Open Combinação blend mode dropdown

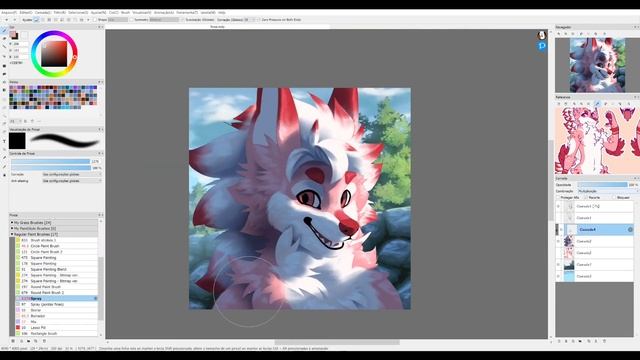(608, 191)
